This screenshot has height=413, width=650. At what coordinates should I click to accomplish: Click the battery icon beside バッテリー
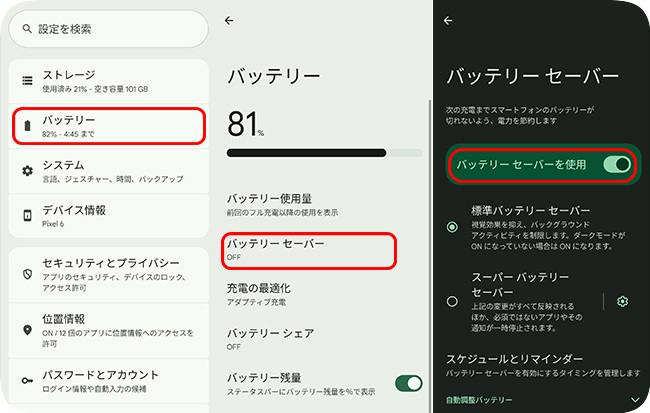pyautogui.click(x=27, y=126)
